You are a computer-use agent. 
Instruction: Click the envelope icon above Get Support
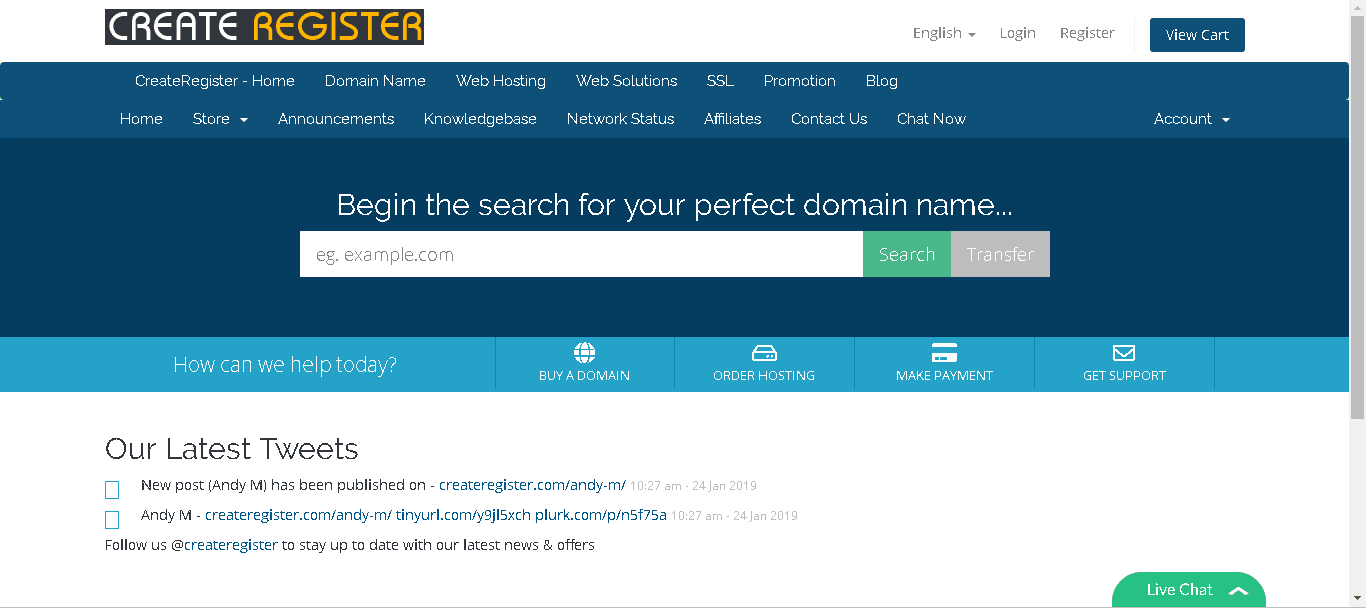click(x=1124, y=353)
